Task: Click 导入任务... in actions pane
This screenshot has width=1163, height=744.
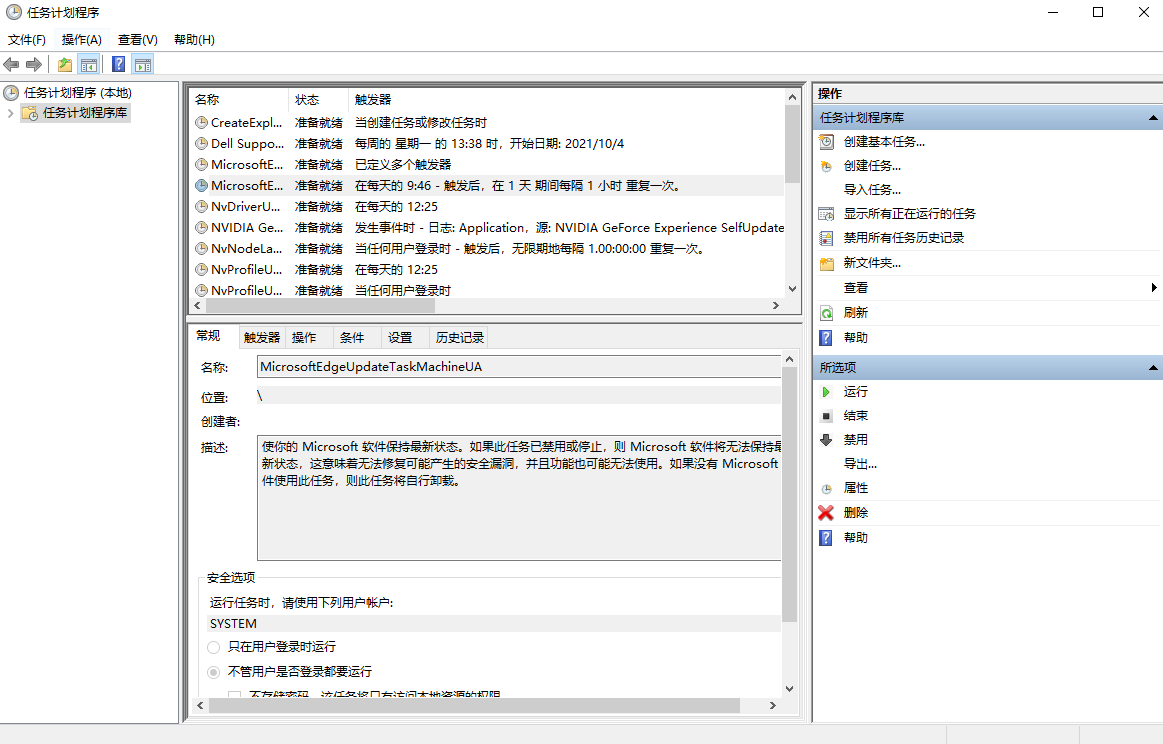Action: [x=872, y=190]
